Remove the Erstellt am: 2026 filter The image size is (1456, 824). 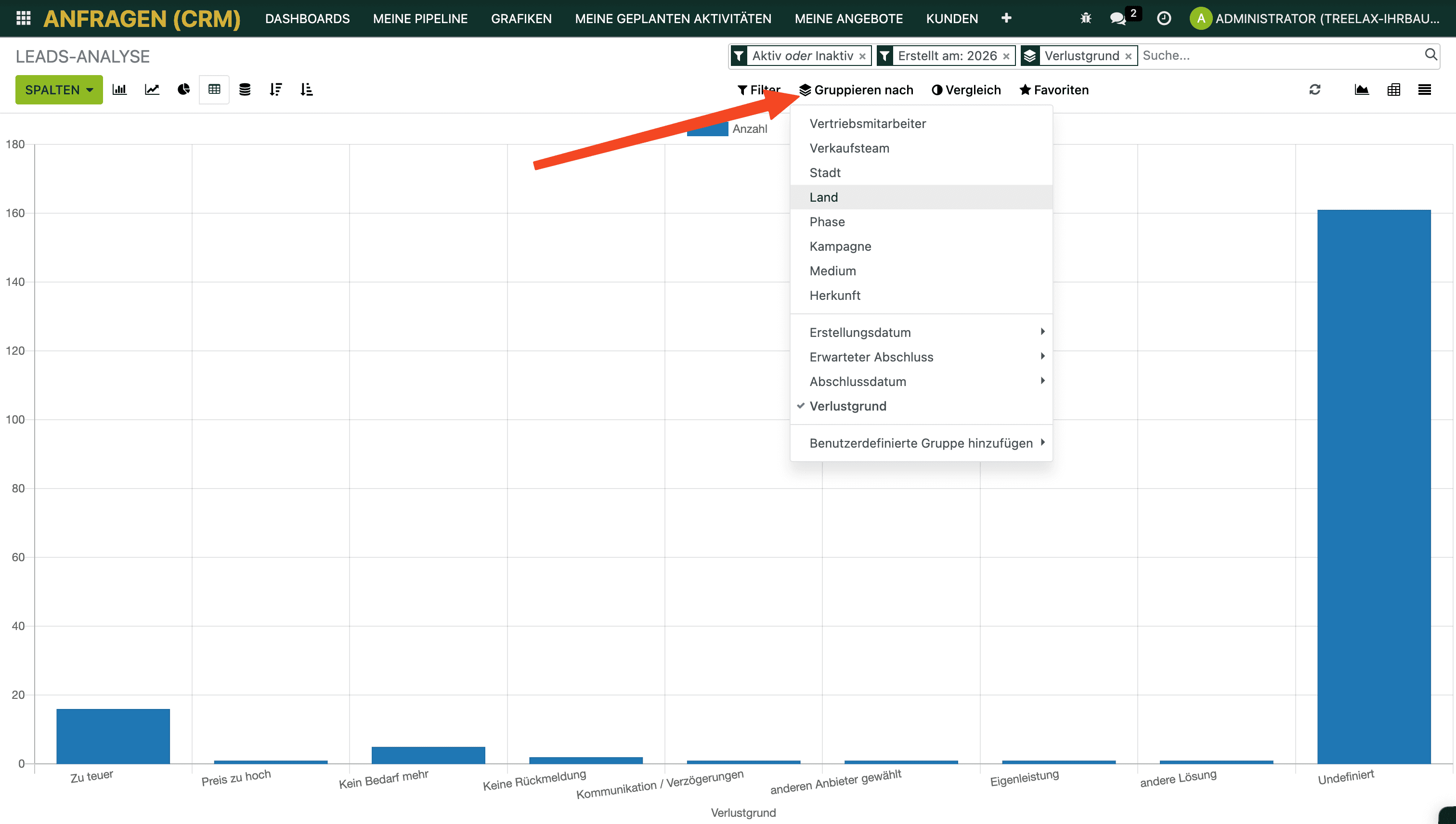tap(1006, 56)
